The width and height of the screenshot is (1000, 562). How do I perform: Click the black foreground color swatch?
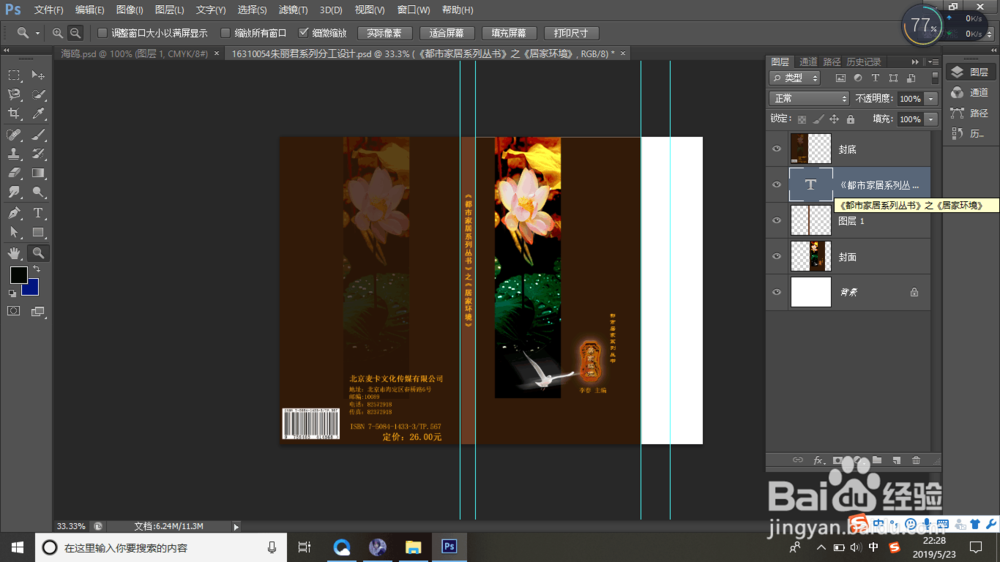tap(17, 274)
